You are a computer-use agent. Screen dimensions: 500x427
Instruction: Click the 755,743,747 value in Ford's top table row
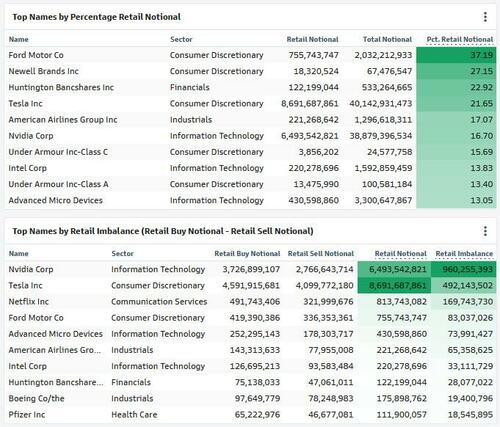[x=313, y=55]
